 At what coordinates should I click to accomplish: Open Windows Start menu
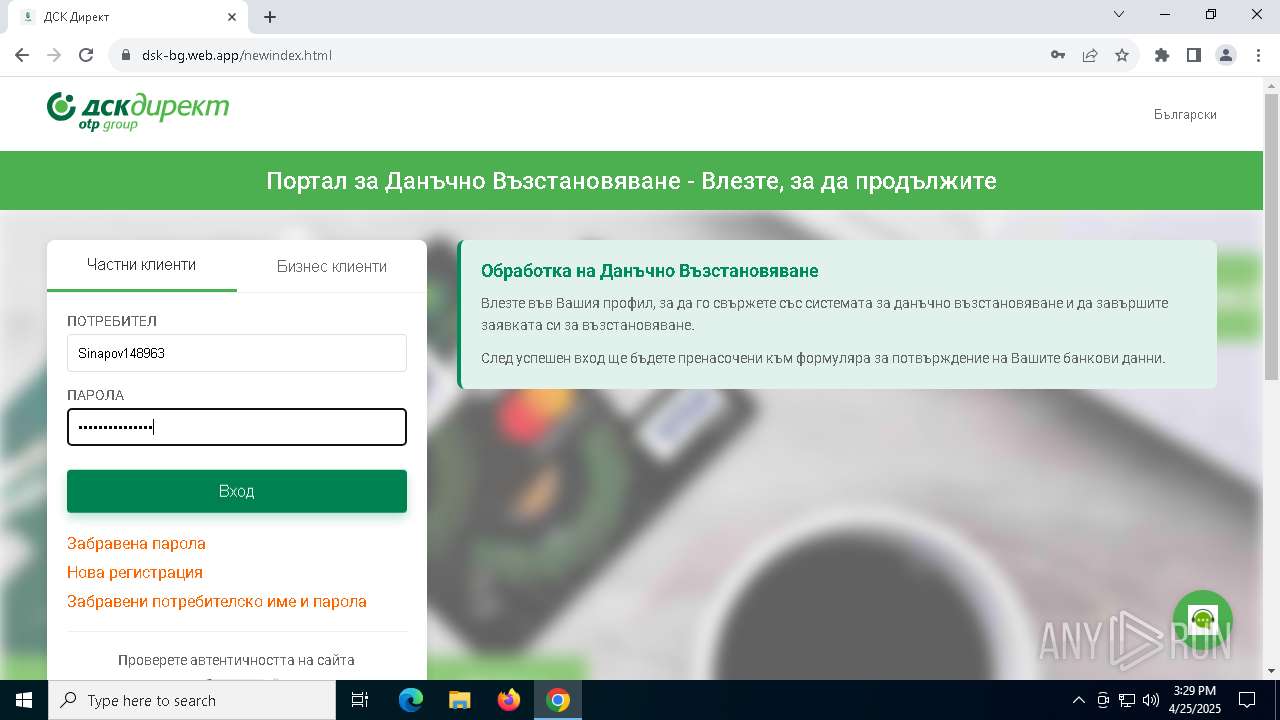click(24, 700)
